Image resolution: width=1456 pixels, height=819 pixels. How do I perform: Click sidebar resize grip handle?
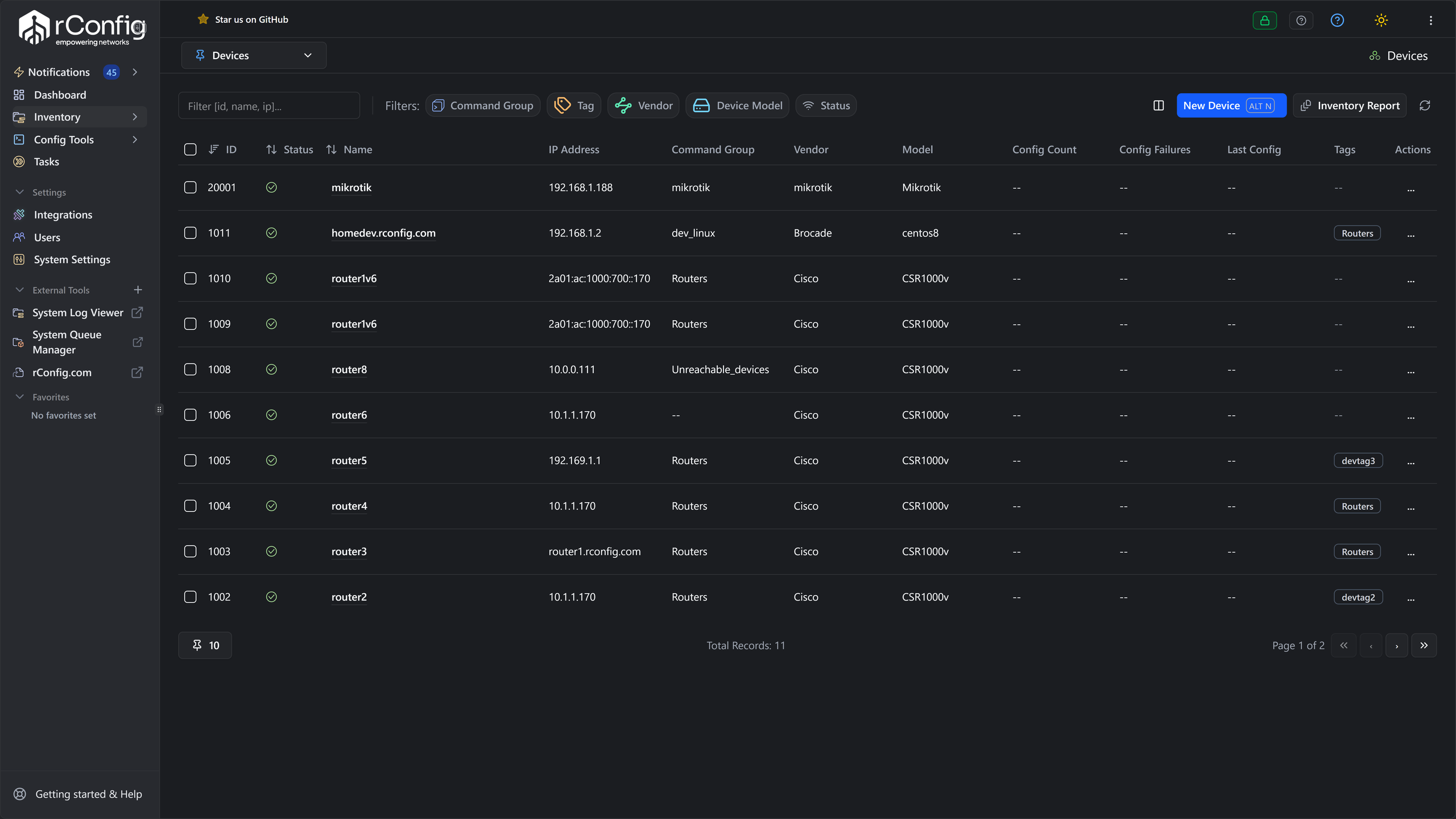coord(159,409)
